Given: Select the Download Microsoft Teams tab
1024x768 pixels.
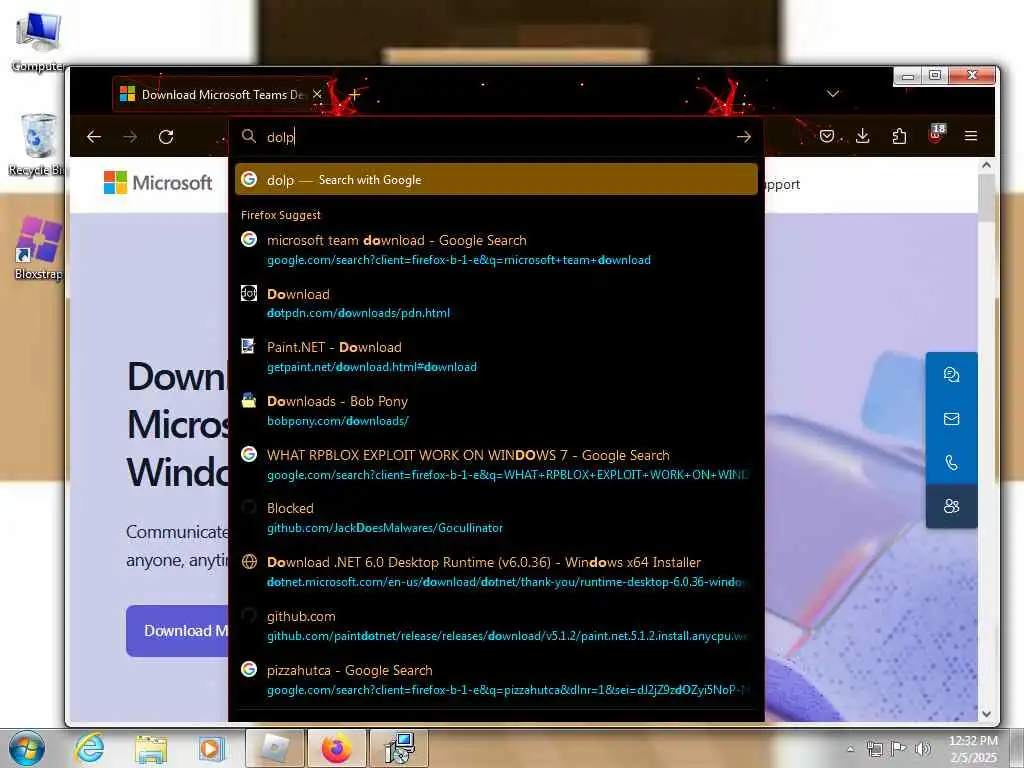Looking at the screenshot, I should click(220, 95).
